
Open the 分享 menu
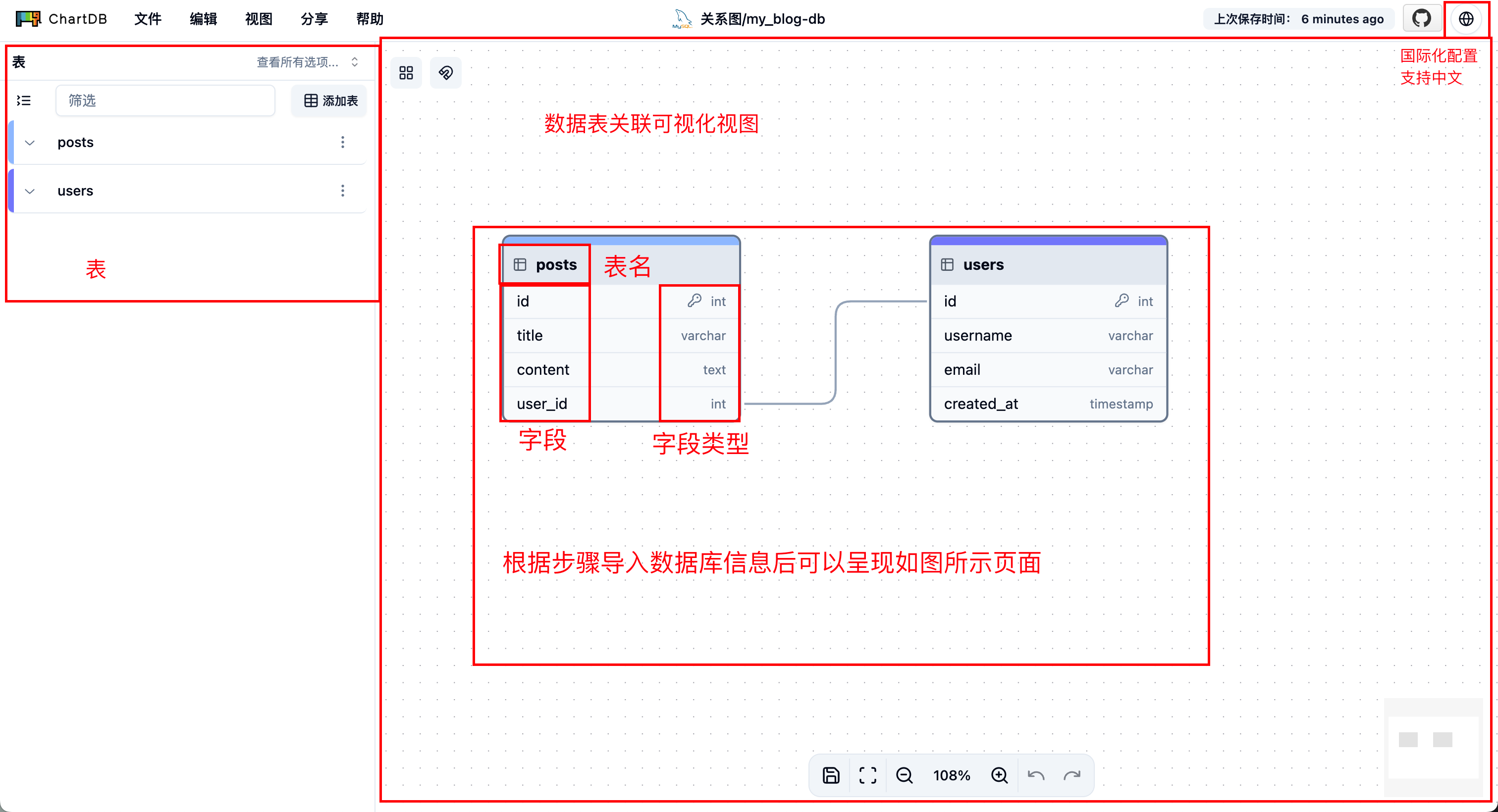(315, 19)
